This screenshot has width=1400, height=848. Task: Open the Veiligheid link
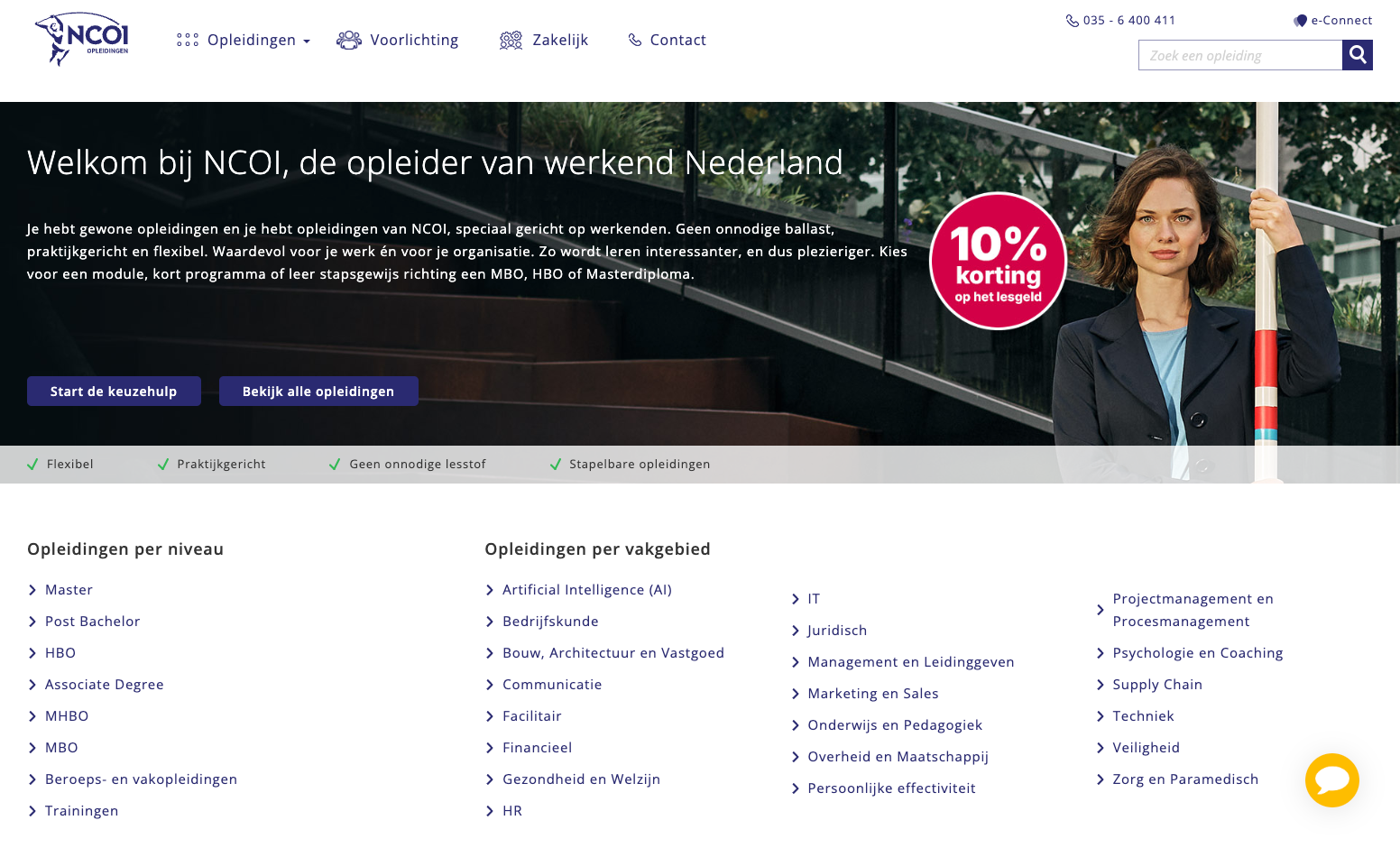[1146, 748]
